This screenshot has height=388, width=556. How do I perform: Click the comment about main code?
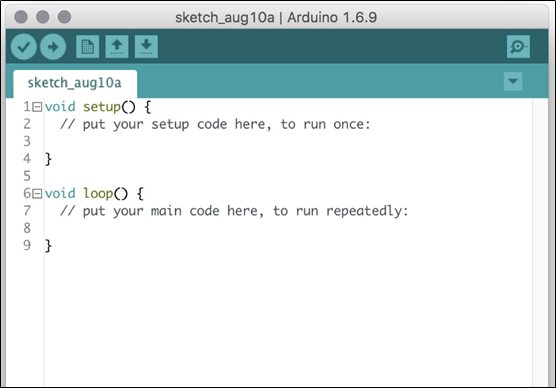[234, 211]
